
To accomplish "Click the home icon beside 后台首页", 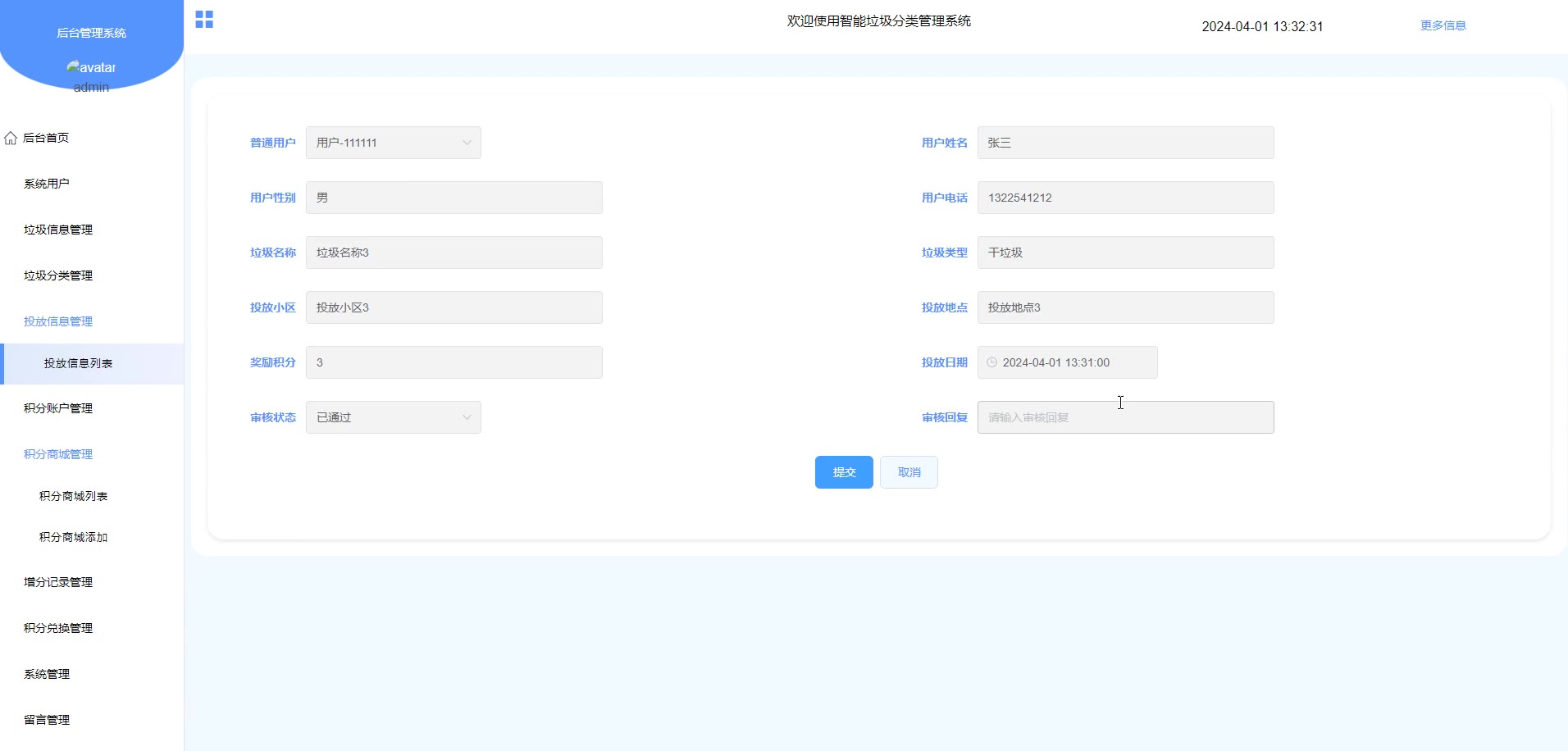I will click(11, 138).
